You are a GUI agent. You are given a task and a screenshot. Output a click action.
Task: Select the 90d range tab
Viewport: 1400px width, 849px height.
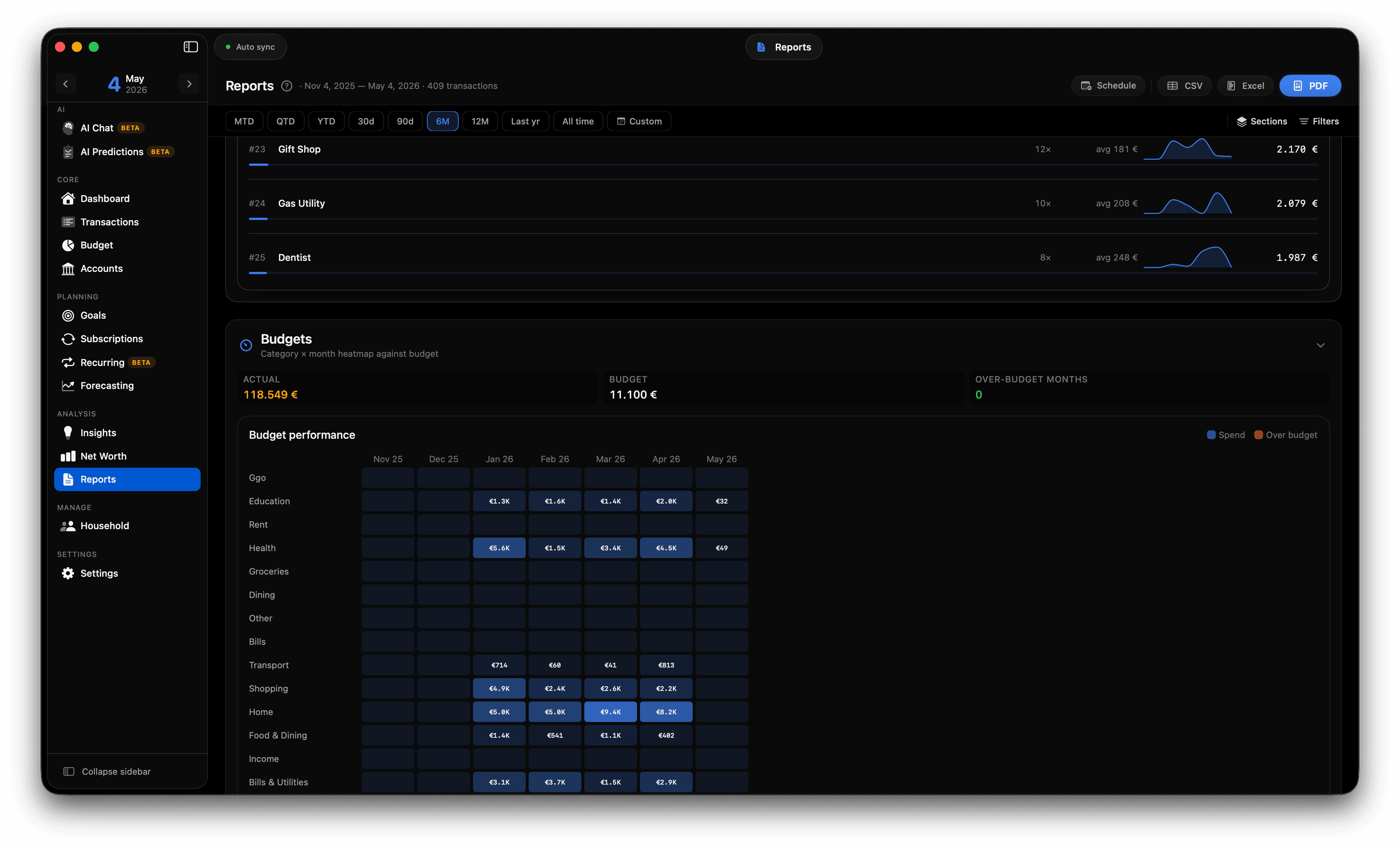[x=405, y=121]
